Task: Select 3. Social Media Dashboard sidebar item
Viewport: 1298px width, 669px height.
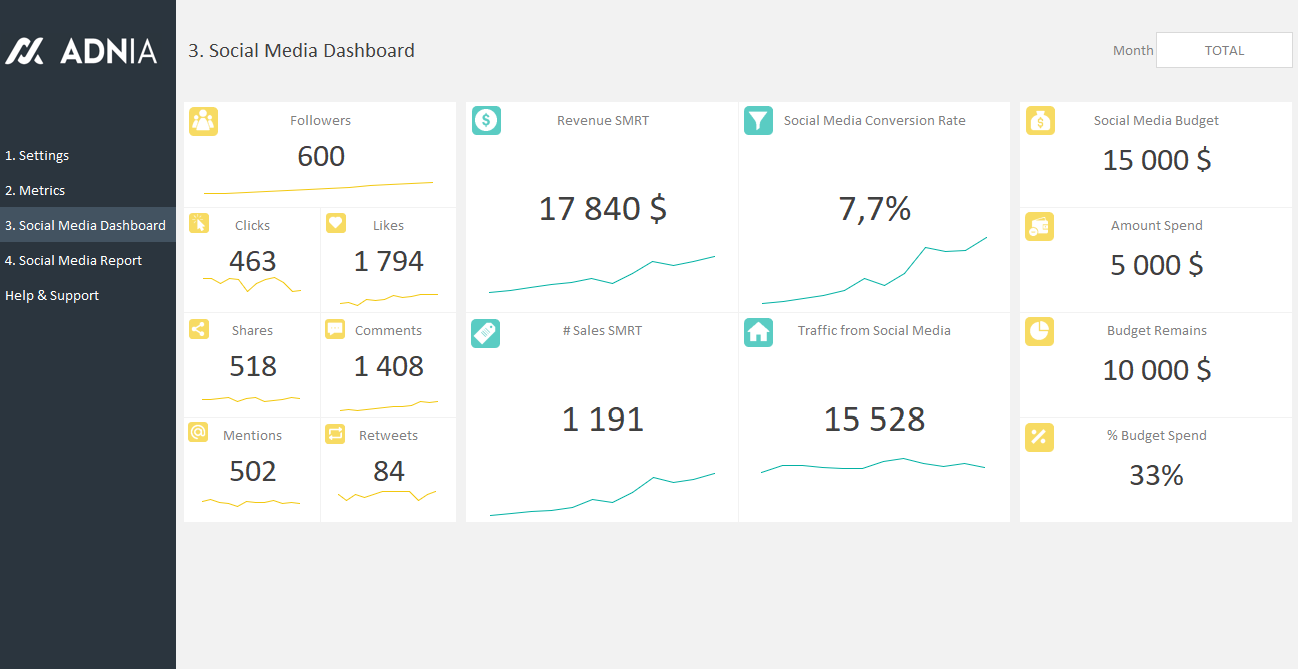Action: click(x=86, y=226)
